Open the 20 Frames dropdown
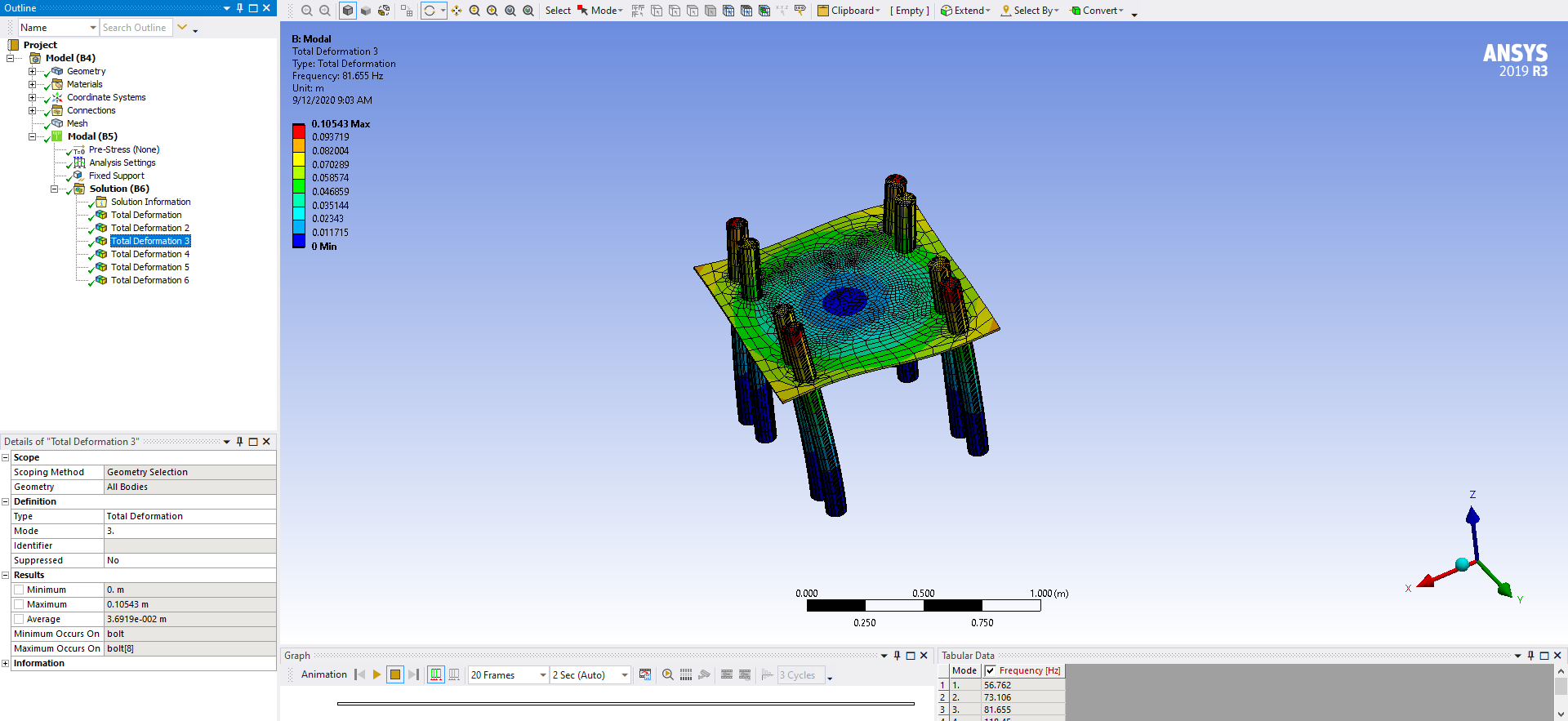 pos(543,674)
